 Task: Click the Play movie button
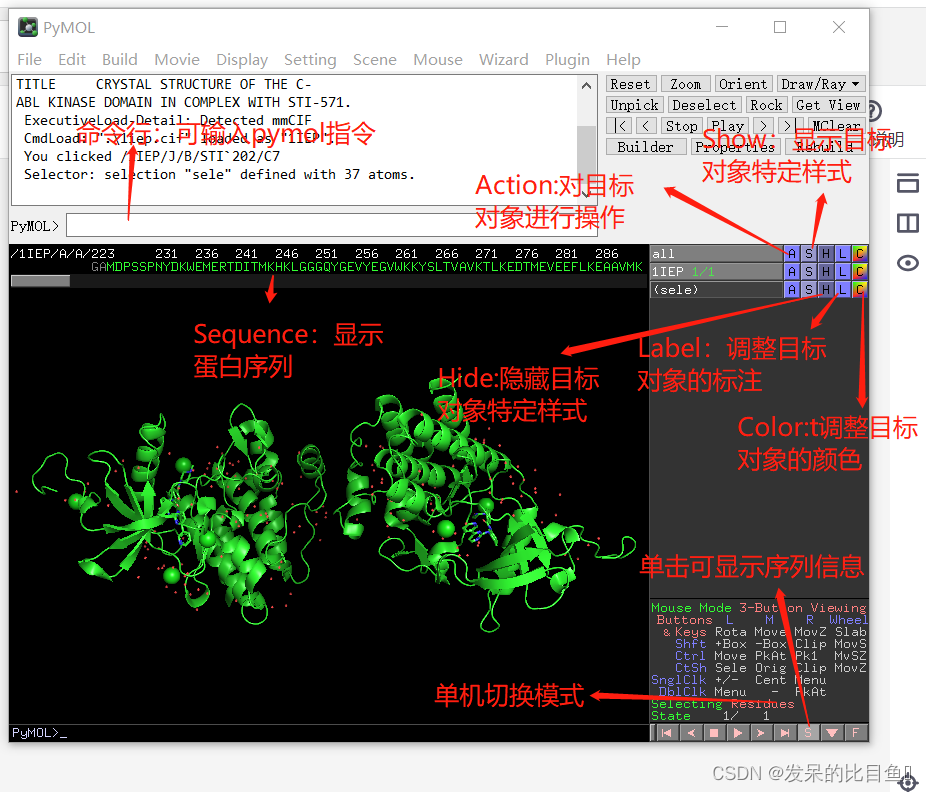[x=728, y=126]
